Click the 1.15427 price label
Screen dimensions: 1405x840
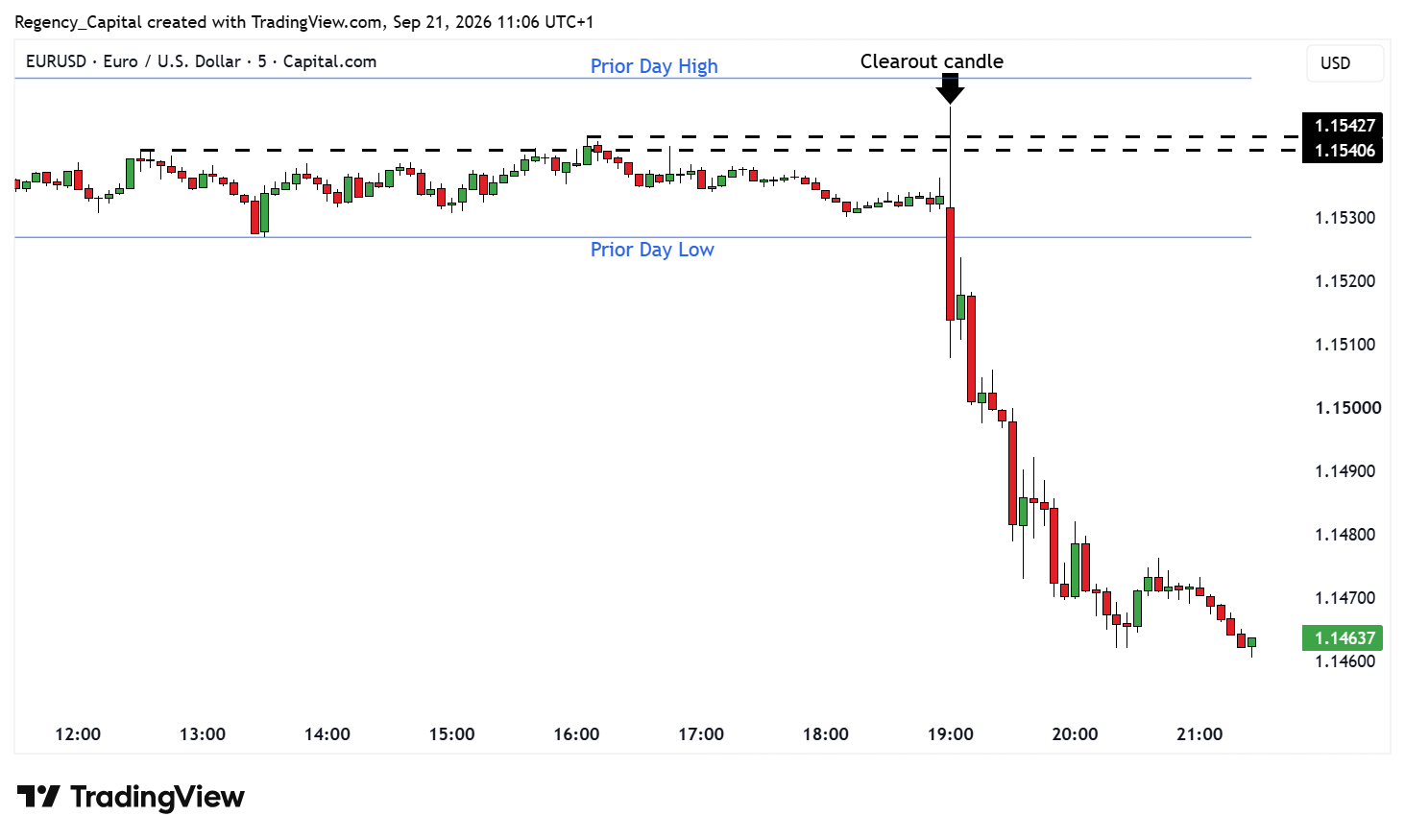tap(1343, 126)
